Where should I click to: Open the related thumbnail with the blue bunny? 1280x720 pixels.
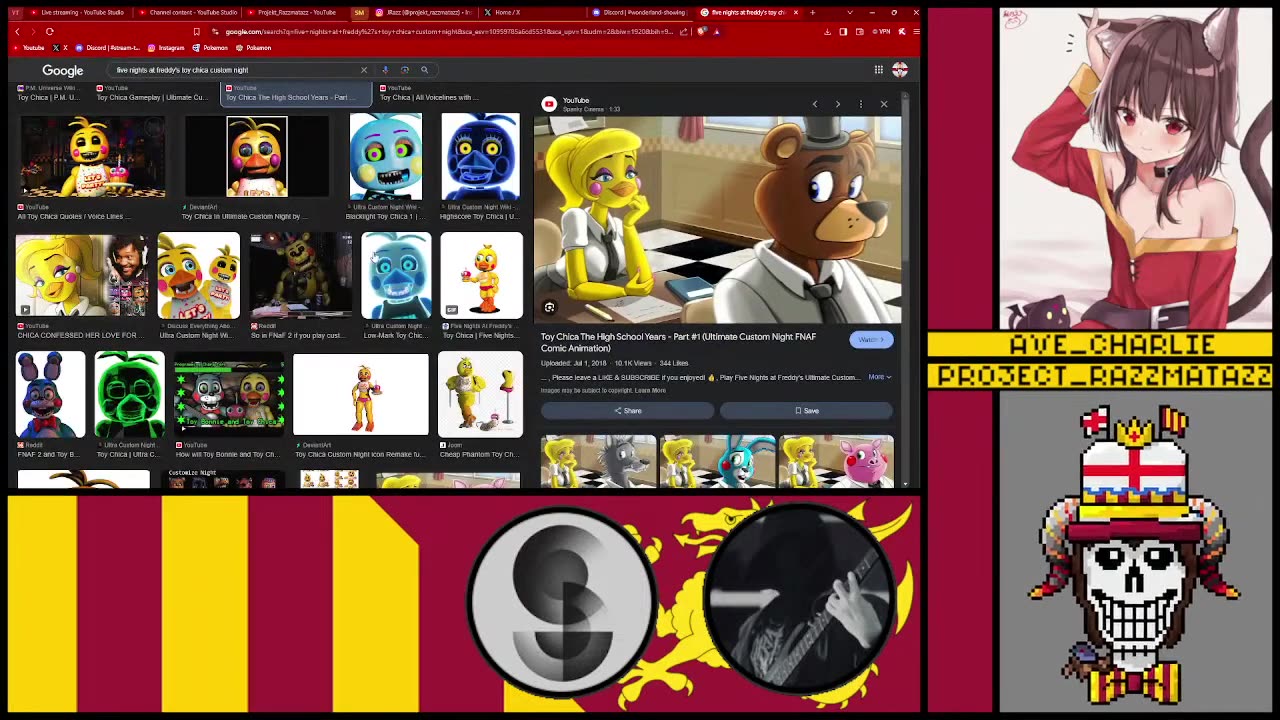(x=717, y=462)
